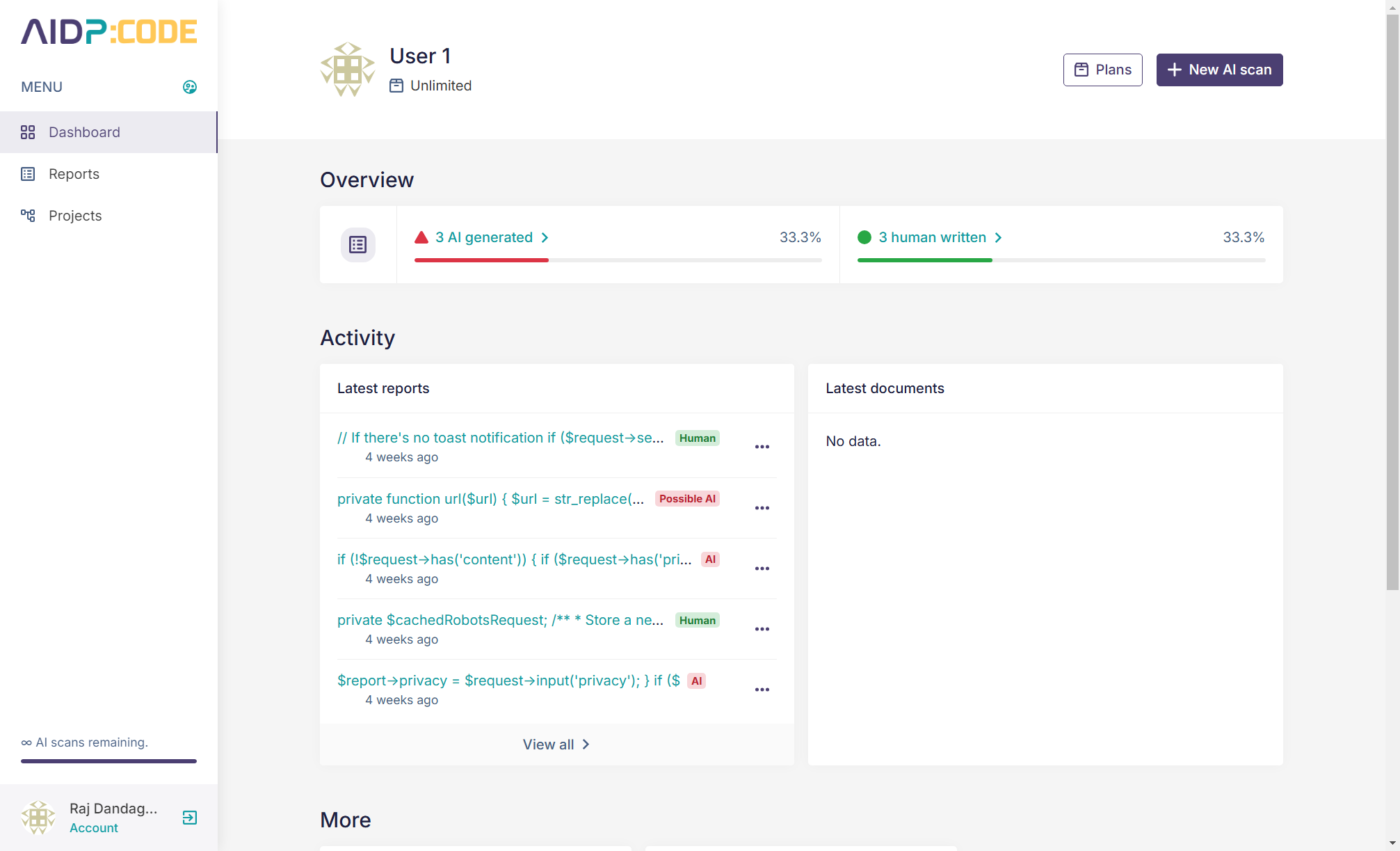Open the three-dot menu for cachedRobotsRequest report

point(762,629)
